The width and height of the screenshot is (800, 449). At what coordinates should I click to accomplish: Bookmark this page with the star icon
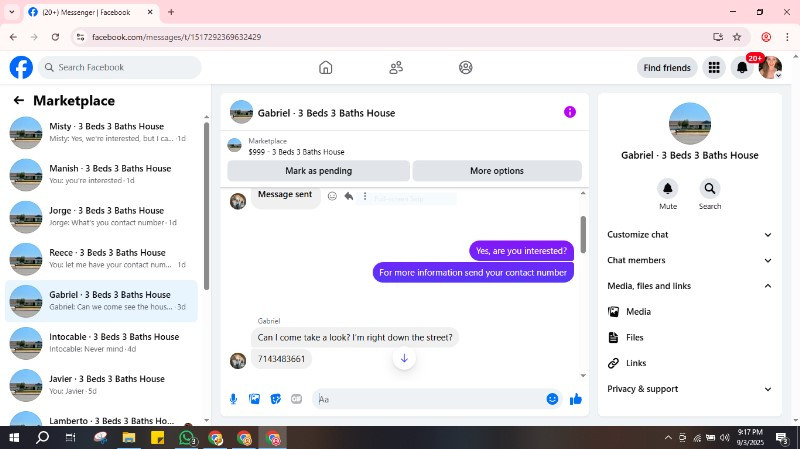click(x=737, y=37)
